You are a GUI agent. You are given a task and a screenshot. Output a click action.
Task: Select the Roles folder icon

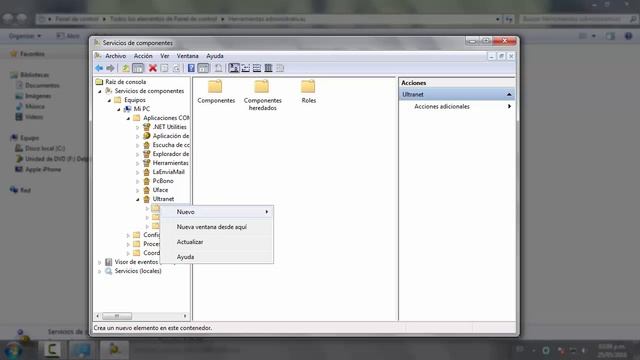(308, 87)
